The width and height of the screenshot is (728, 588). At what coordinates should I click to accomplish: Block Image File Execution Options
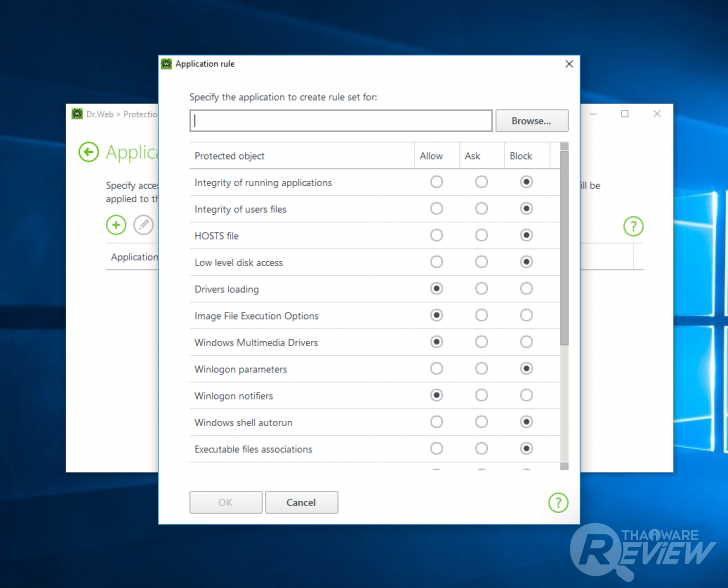coord(526,315)
